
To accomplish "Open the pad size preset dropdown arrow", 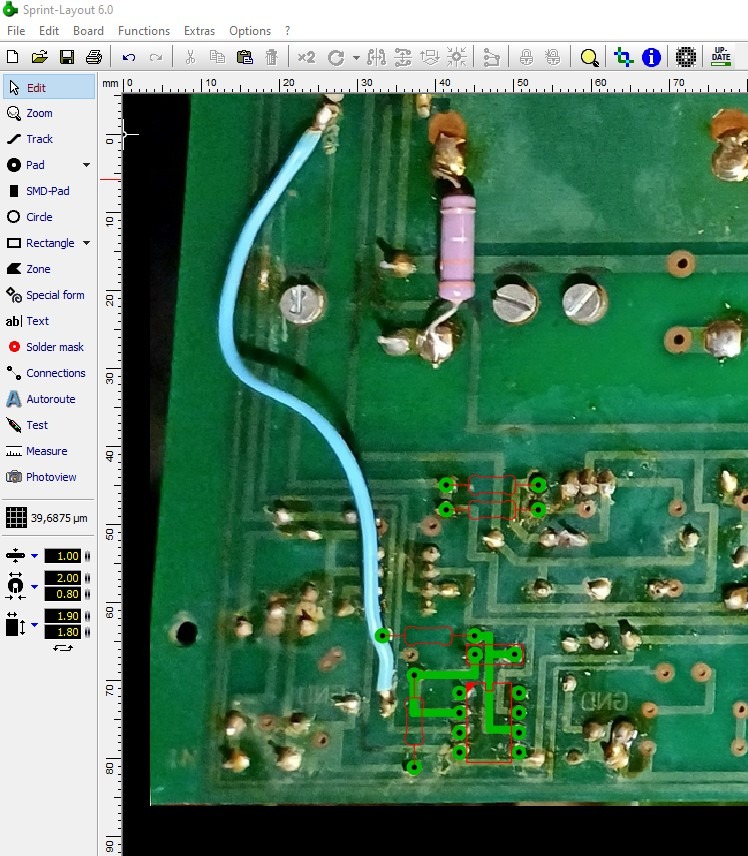I will [34, 586].
